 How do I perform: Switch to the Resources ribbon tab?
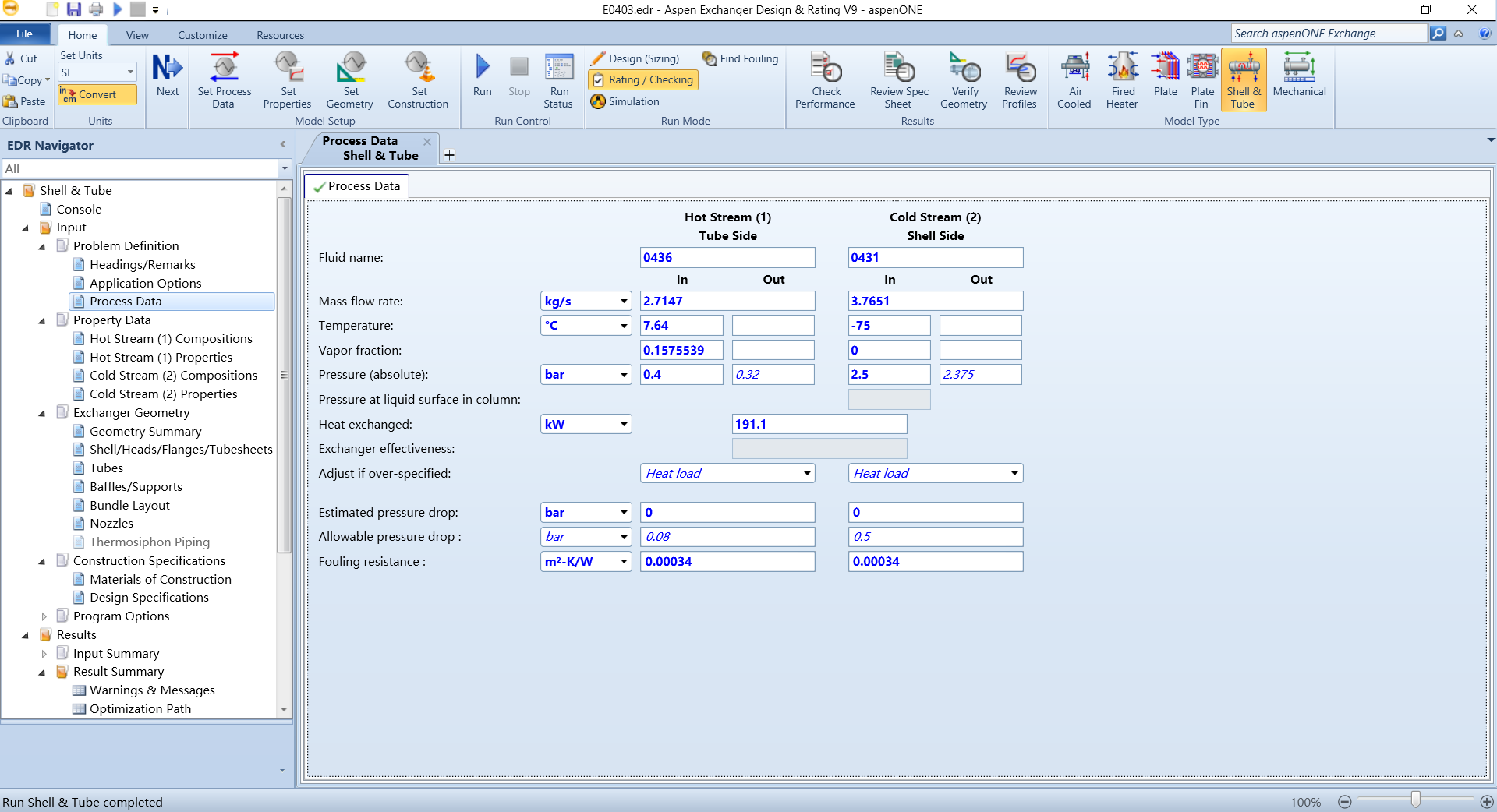tap(280, 35)
